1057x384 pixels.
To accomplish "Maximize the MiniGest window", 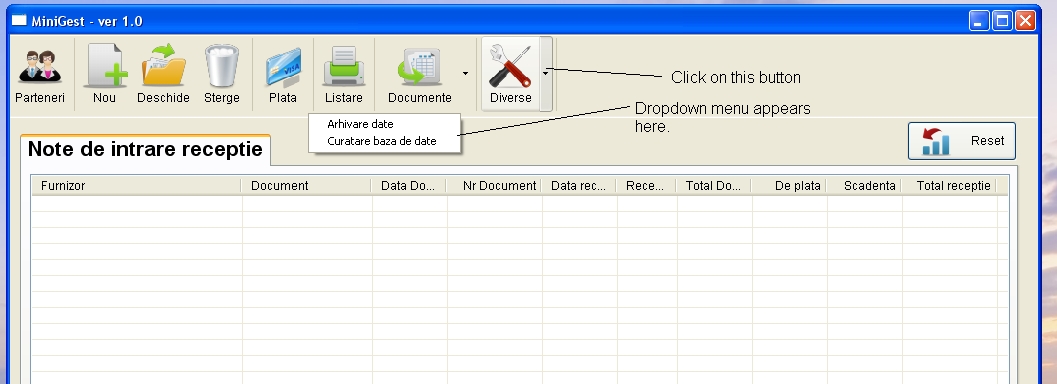I will tap(1002, 21).
